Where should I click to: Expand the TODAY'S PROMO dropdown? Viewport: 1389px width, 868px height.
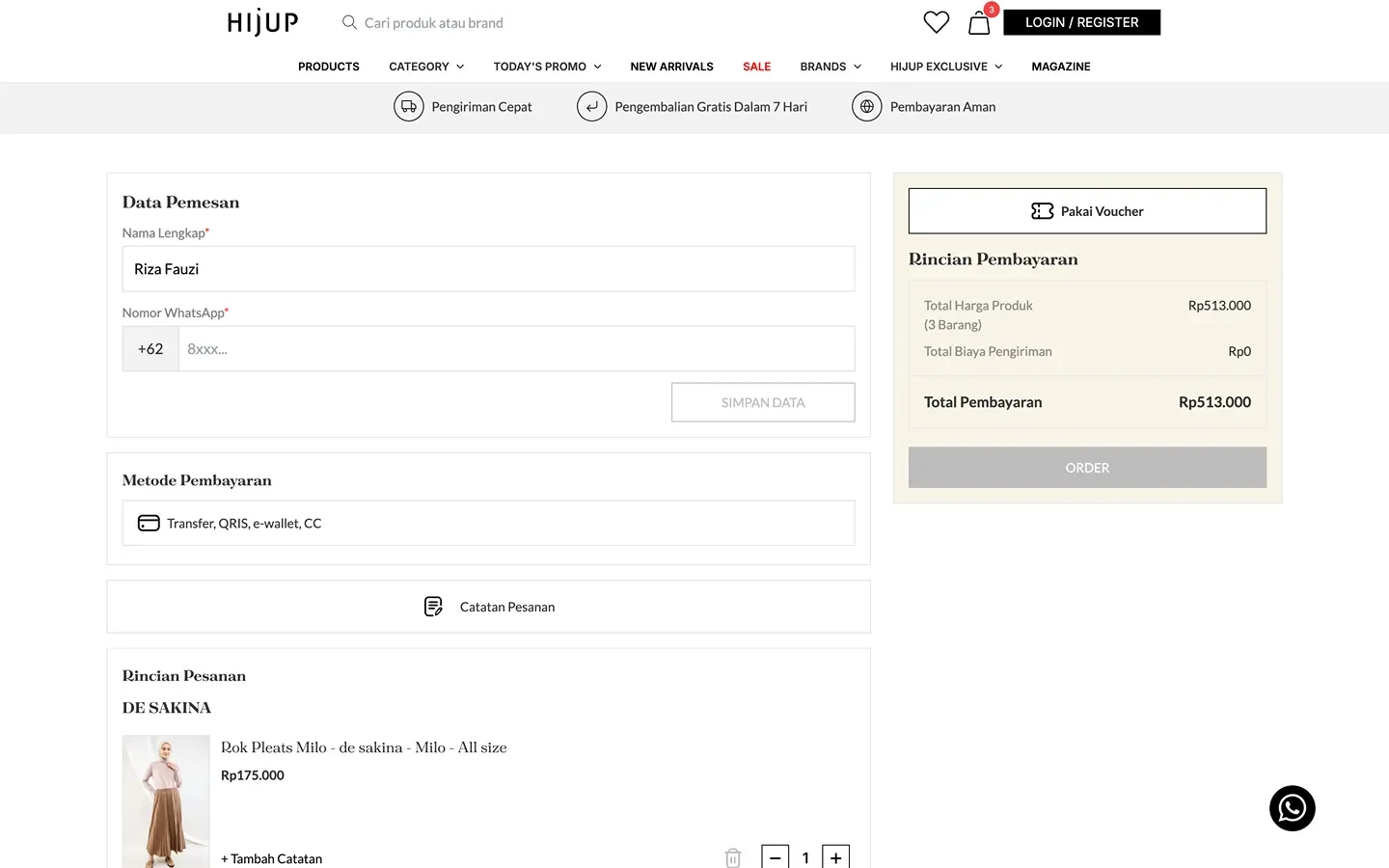pos(547,67)
